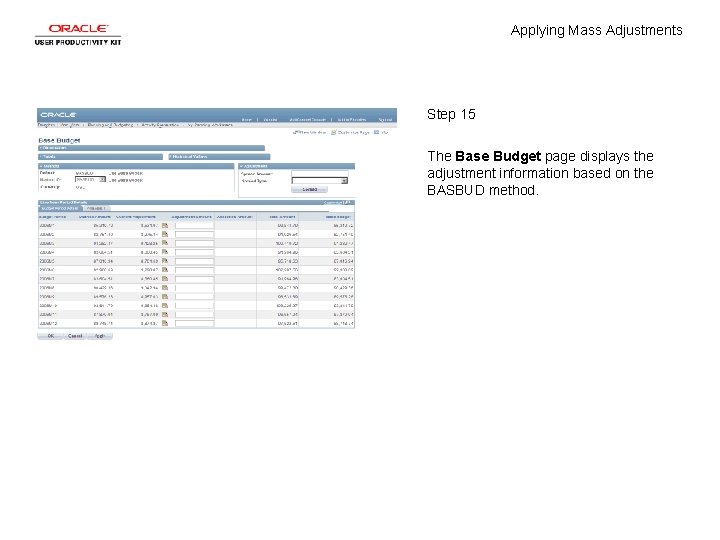The image size is (720, 540).
Task: Open the detail icon in the ninth budget period row
Action: click(x=165, y=296)
